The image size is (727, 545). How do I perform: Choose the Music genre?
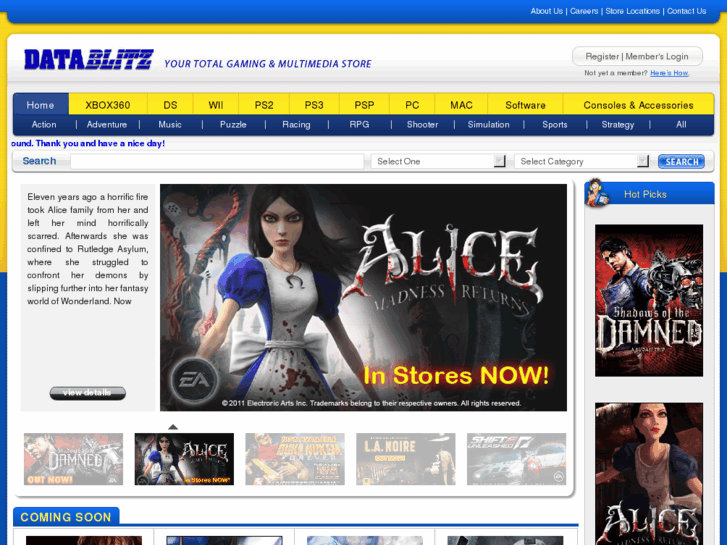point(170,124)
